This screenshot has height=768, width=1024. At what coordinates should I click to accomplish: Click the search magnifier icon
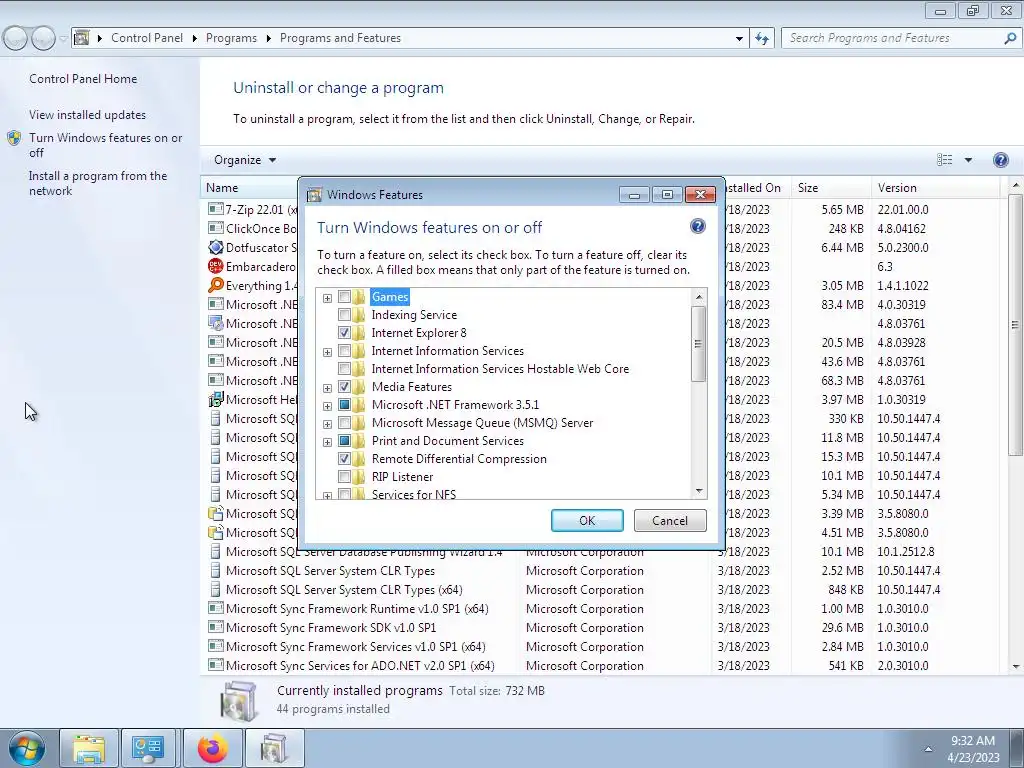click(x=1010, y=38)
